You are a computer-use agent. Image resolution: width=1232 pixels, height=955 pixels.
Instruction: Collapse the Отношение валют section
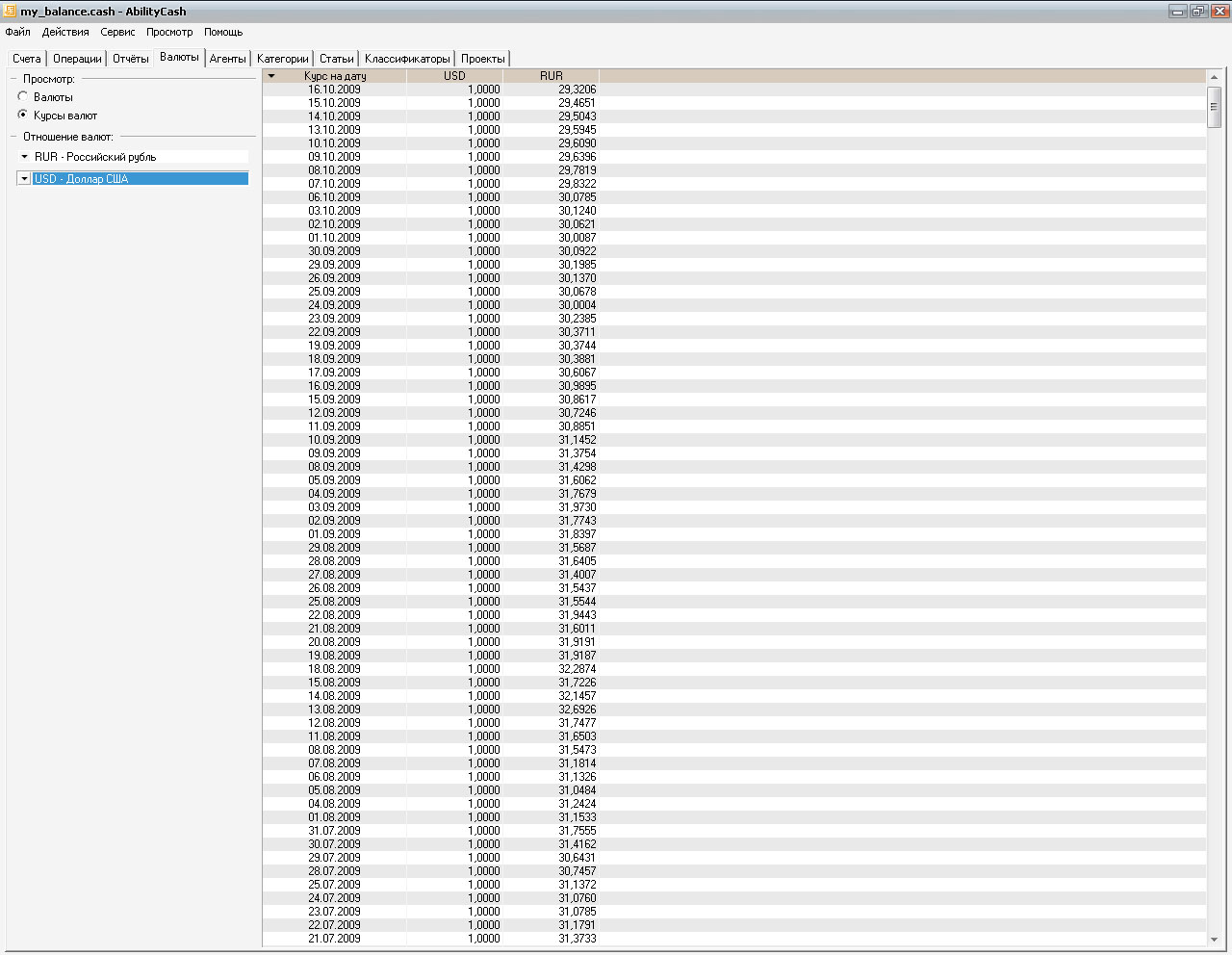tap(13, 137)
